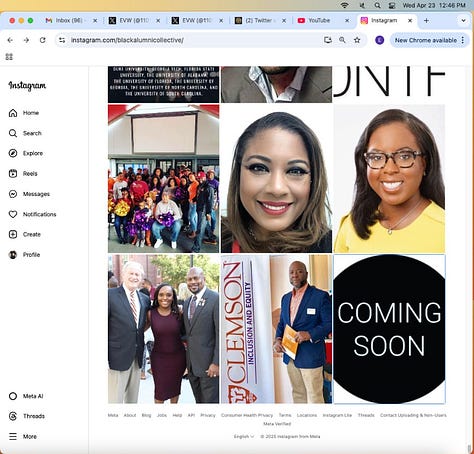The width and height of the screenshot is (474, 454).
Task: Open Profile from the sidebar
Action: click(24, 255)
